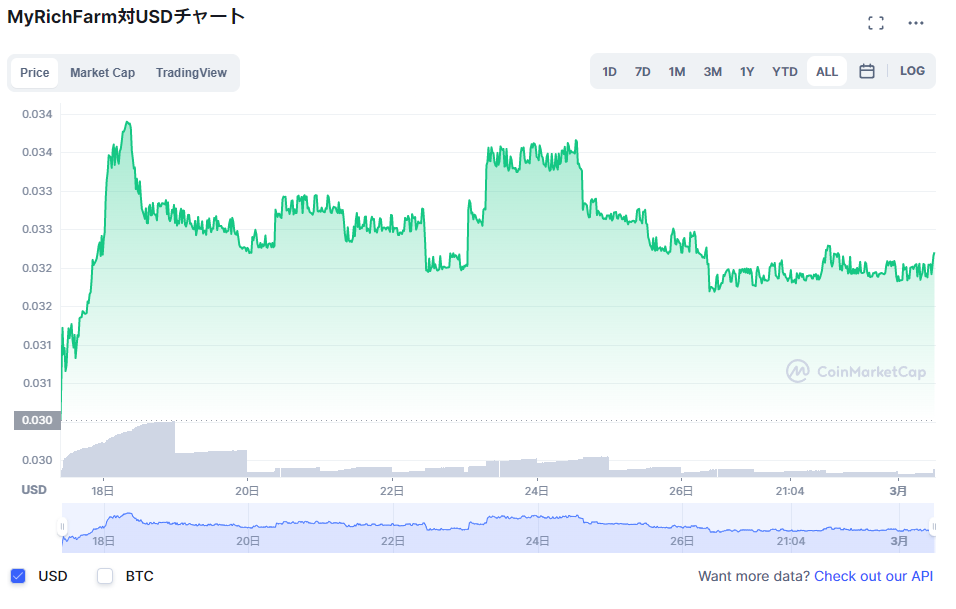This screenshot has height=609, width=956.
Task: Select the 1D time range
Action: click(609, 72)
